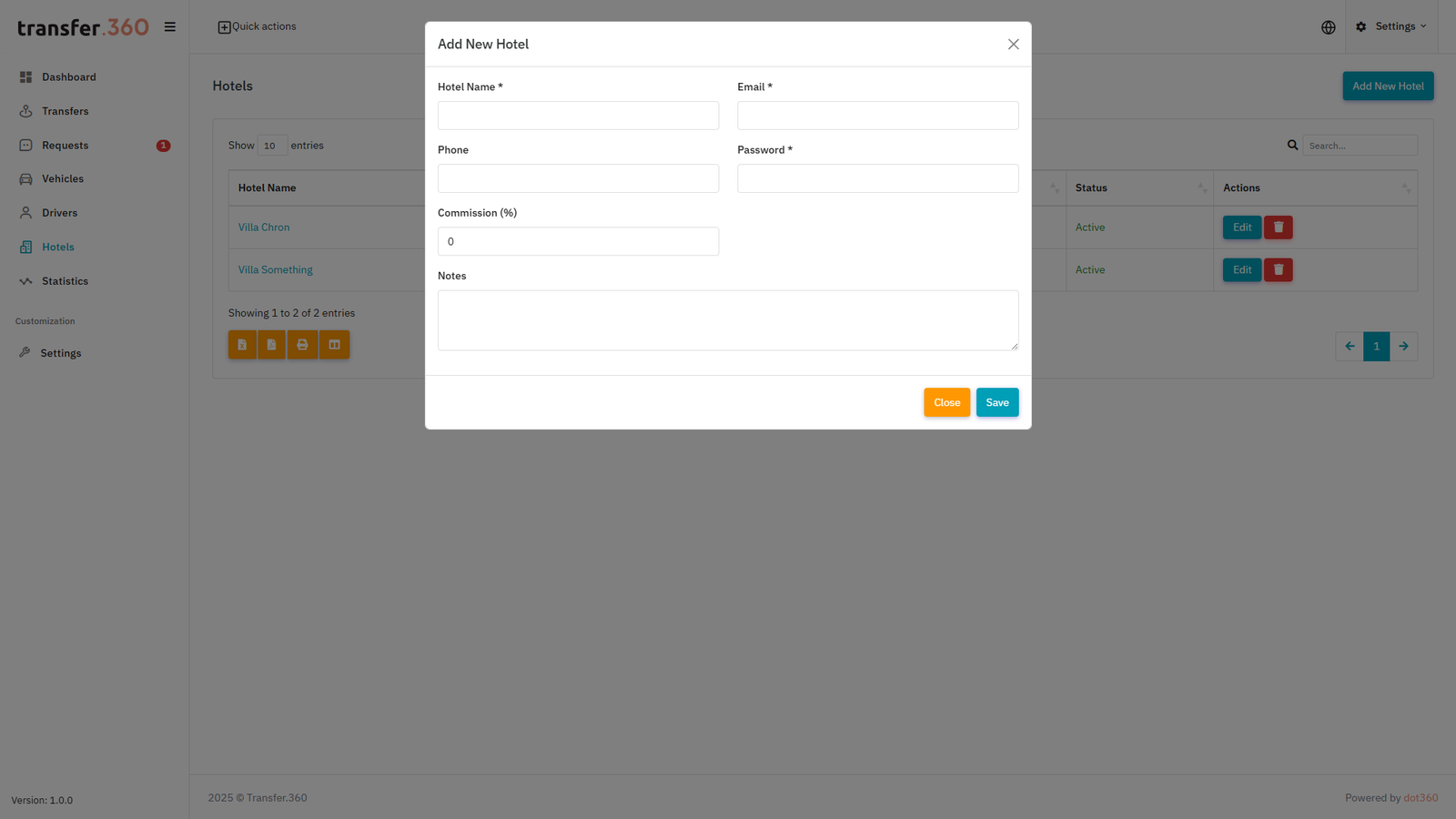Click the print table icon

point(302,344)
